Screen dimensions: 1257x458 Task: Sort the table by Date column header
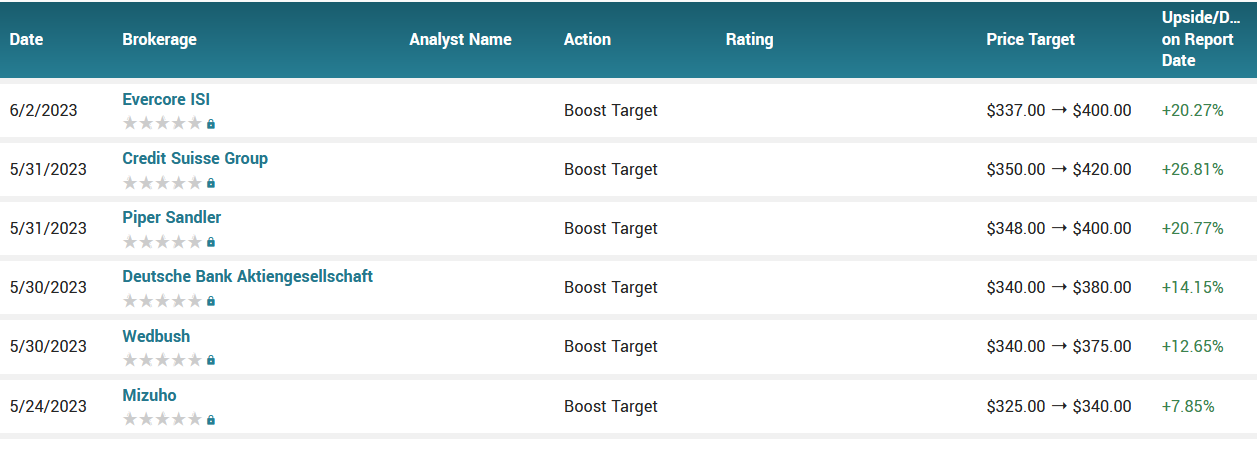[x=27, y=40]
